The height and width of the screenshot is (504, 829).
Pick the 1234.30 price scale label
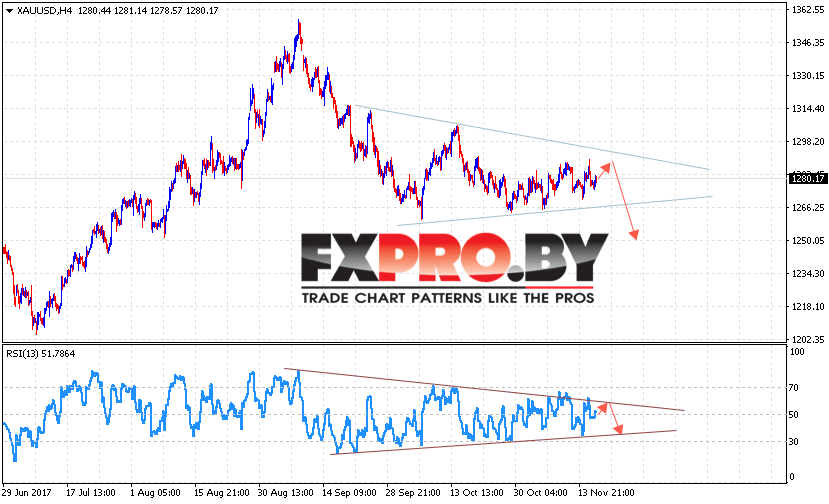[x=808, y=273]
